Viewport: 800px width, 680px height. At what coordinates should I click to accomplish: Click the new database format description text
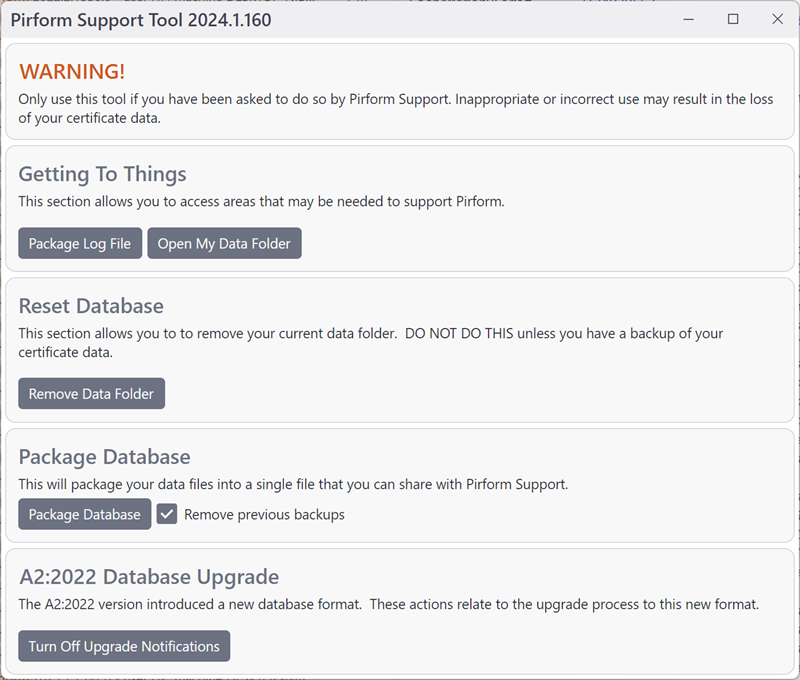coord(388,604)
